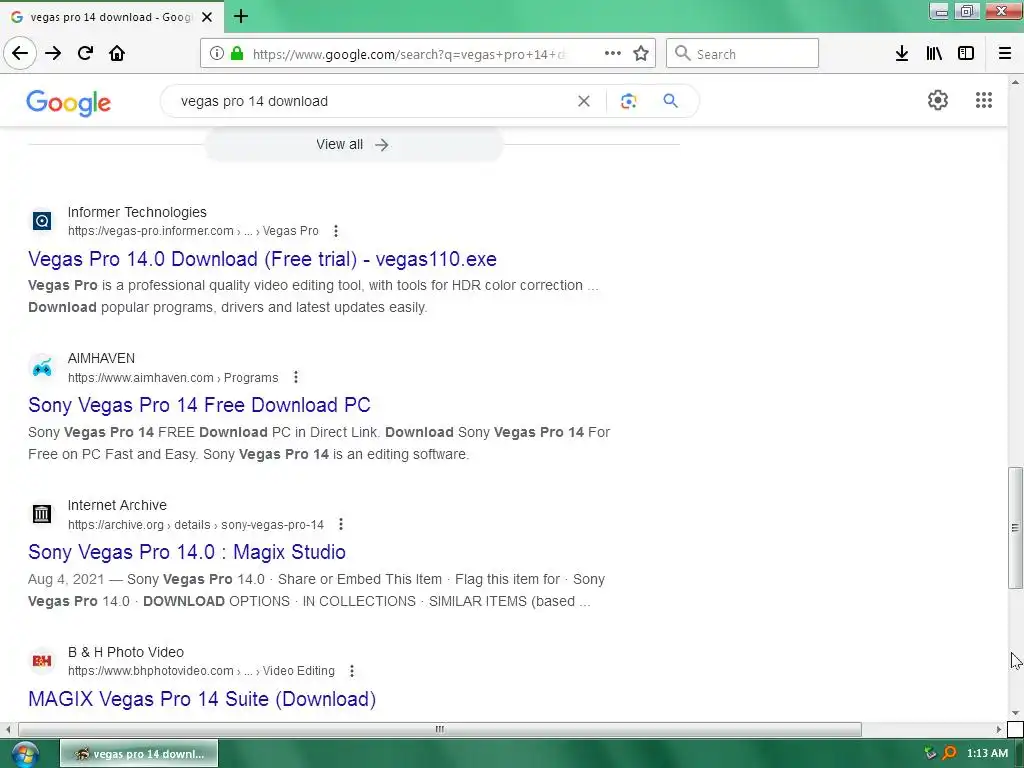Viewport: 1024px width, 768px height.
Task: Click the horizontal scrollbar thumb
Action: (440, 729)
